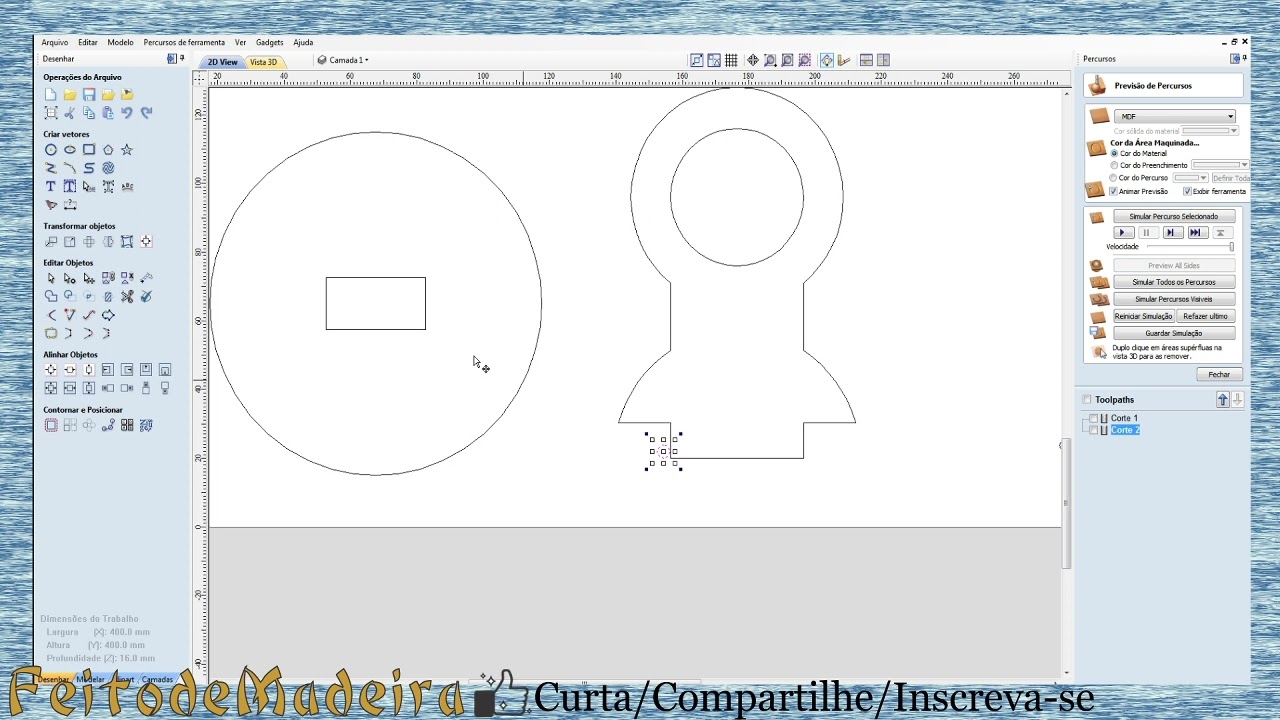Click the Weld vectors icon under Editar Objetos

[51, 297]
